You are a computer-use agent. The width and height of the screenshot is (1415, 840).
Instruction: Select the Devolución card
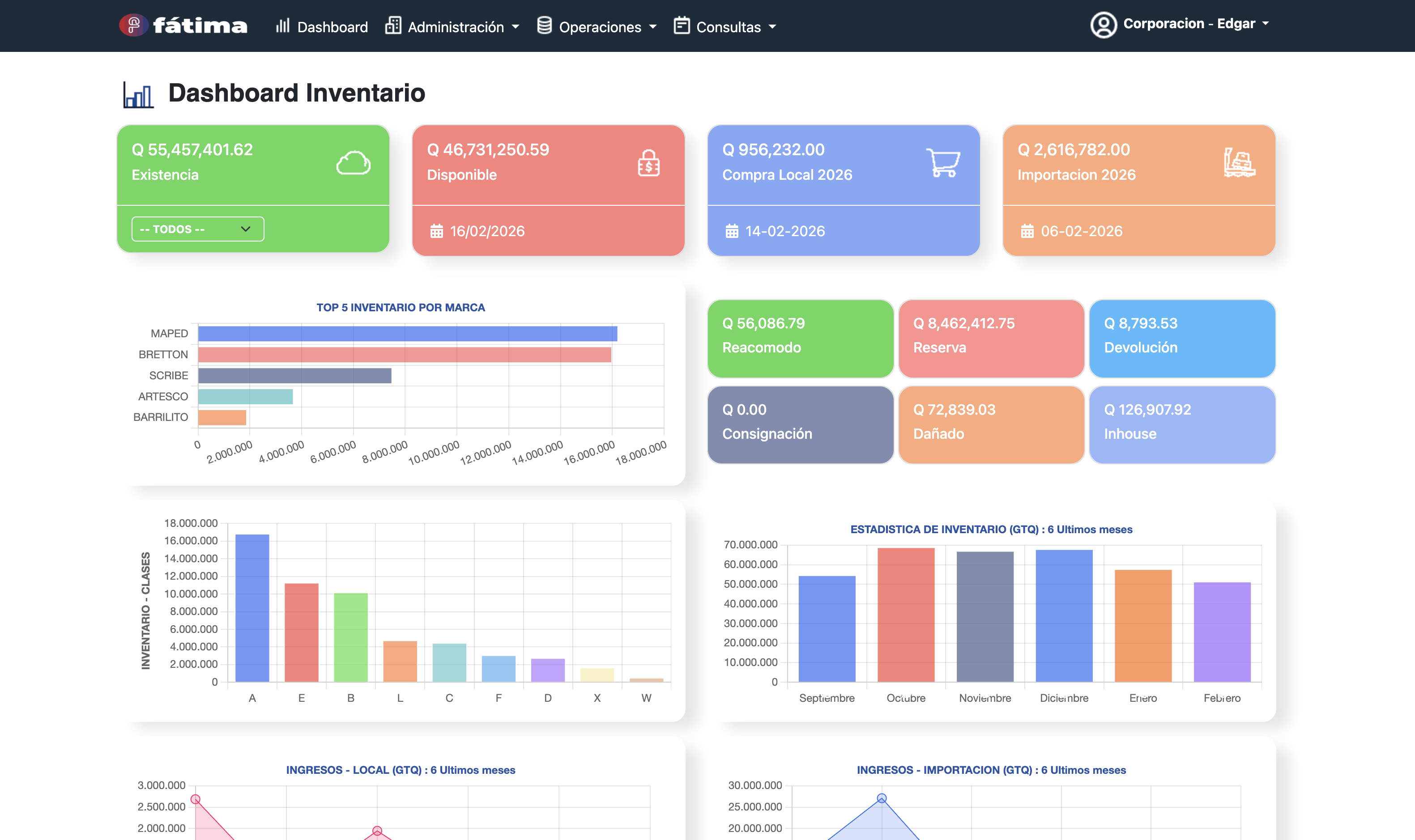[x=1182, y=339]
